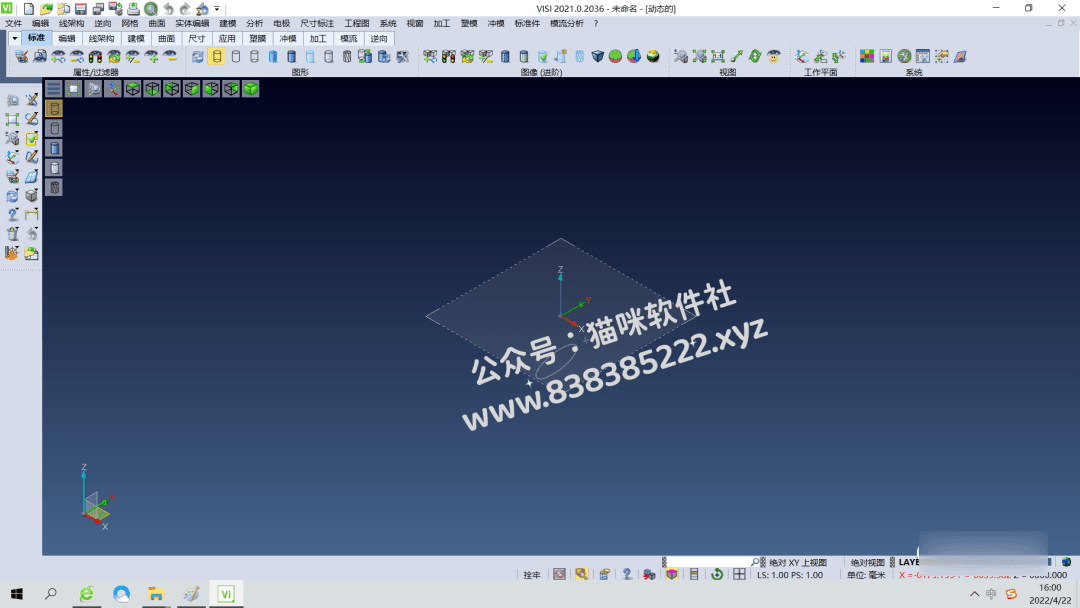Click the traffic light filter icon
This screenshot has height=608, width=1080.
tap(96, 56)
